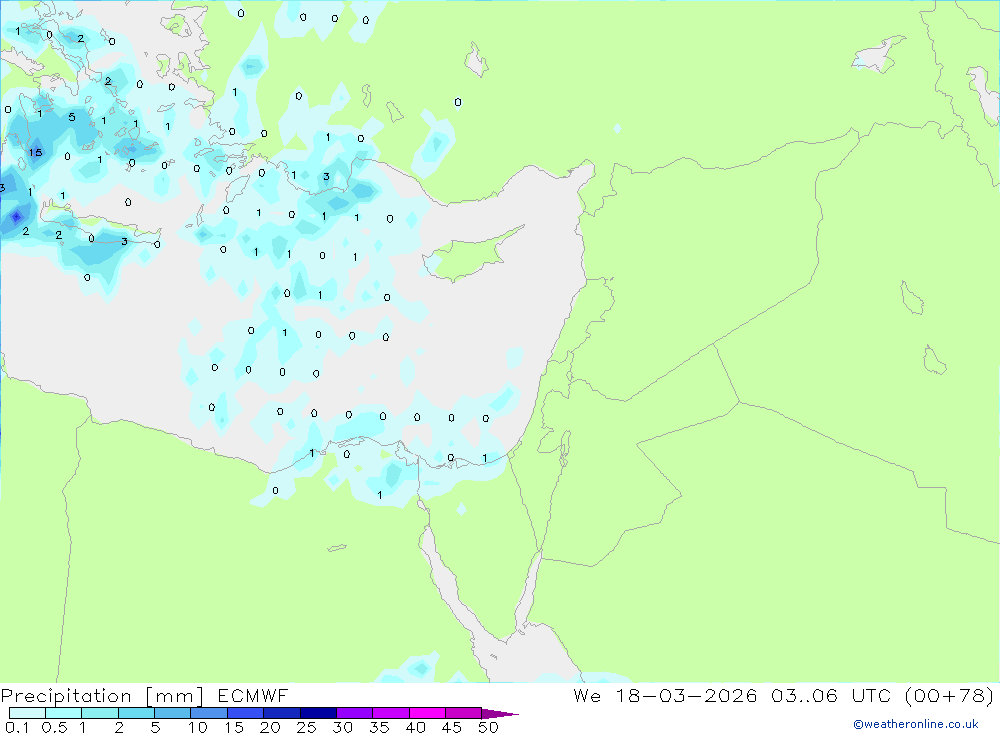This screenshot has height=733, width=1000.
Task: Click the "50" legend scale label
Action: click(x=488, y=727)
